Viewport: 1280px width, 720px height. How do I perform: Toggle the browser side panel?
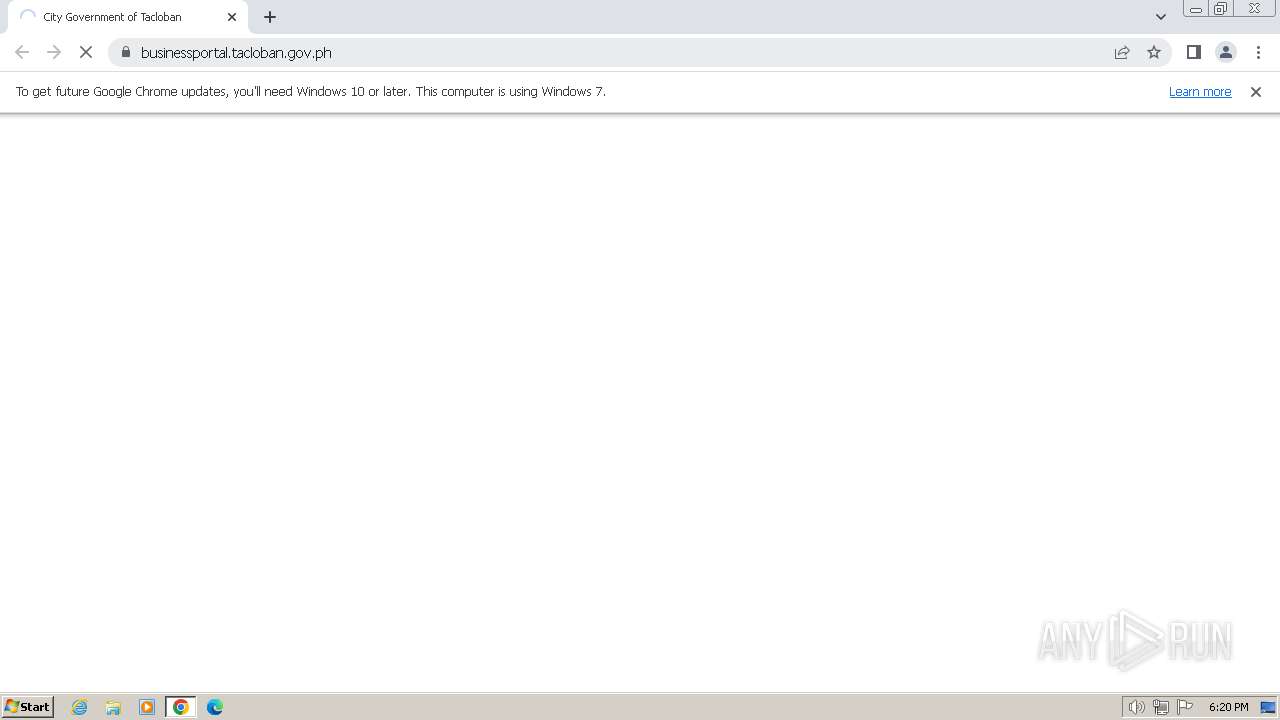1193,52
